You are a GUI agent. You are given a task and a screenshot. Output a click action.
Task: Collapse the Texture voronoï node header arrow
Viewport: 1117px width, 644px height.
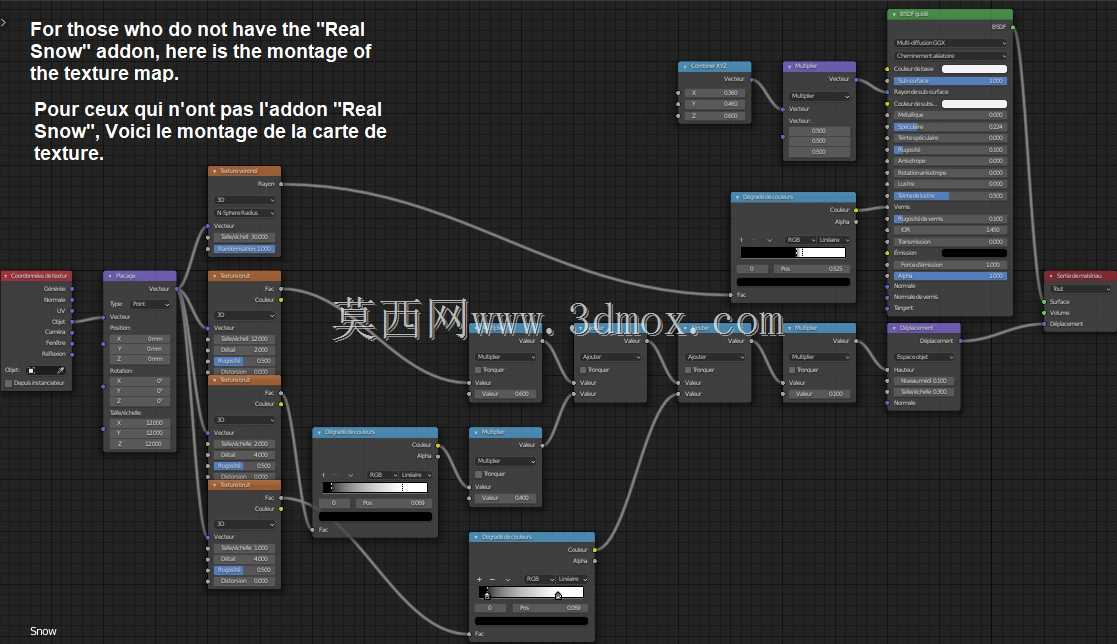(x=214, y=171)
